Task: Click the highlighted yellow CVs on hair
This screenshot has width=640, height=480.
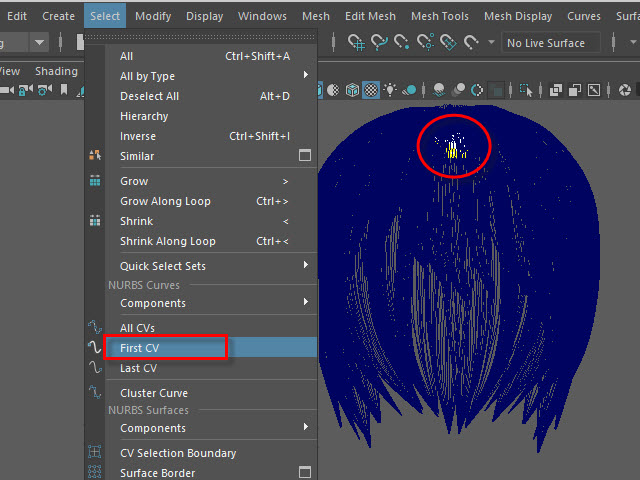Action: pos(452,150)
